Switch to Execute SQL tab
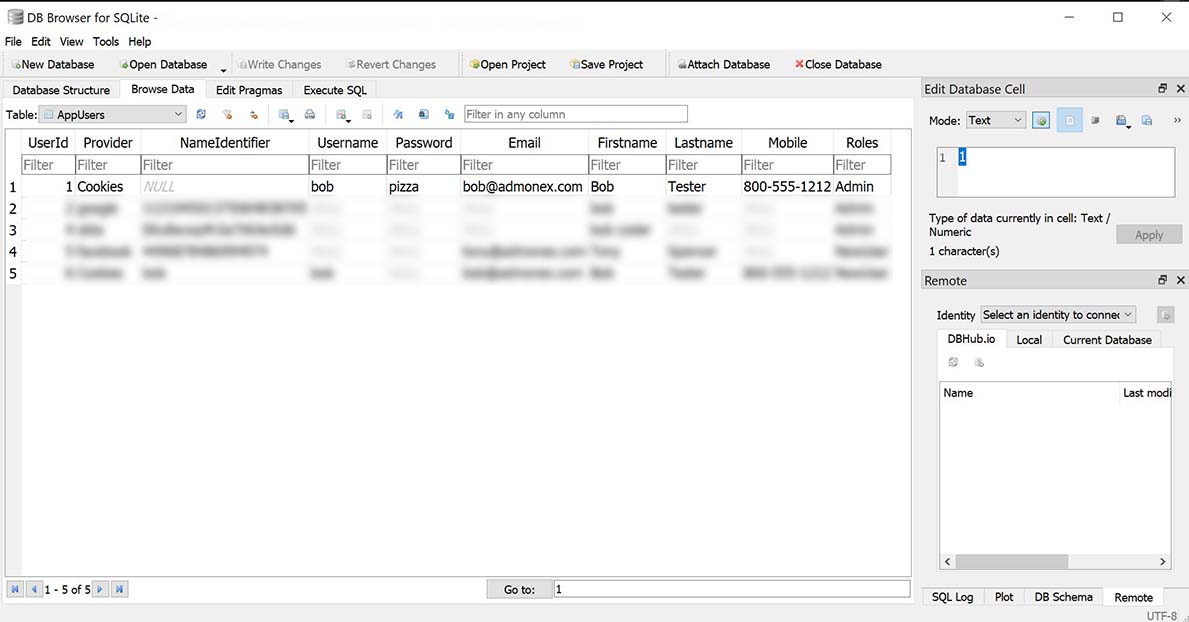 coord(335,90)
